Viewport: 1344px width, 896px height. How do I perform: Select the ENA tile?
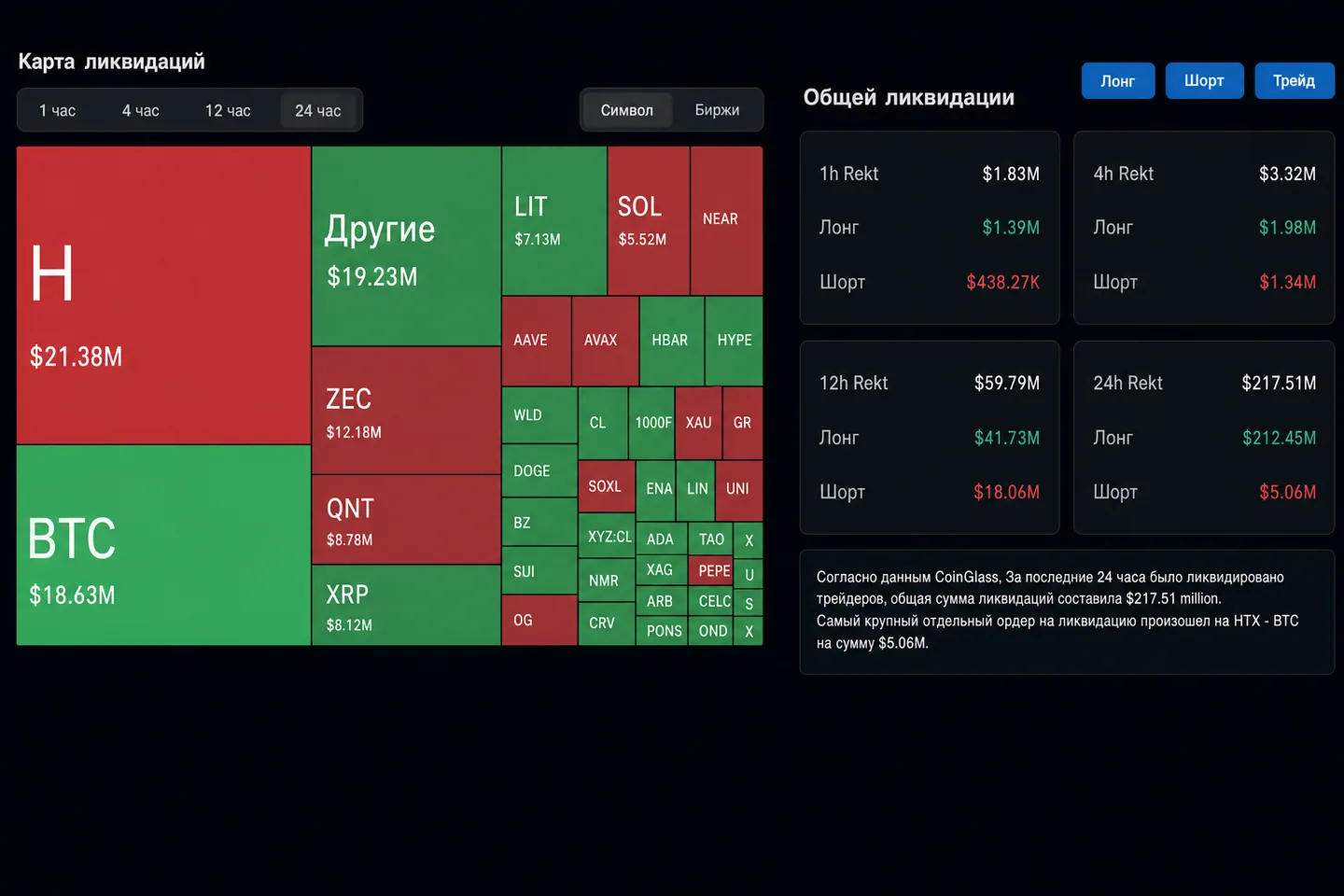656,489
